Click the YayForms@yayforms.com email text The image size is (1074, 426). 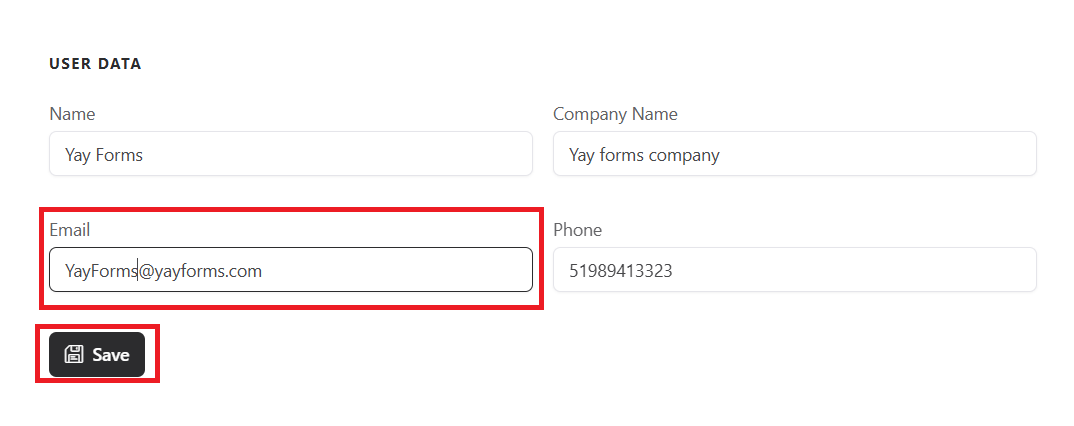tap(163, 270)
